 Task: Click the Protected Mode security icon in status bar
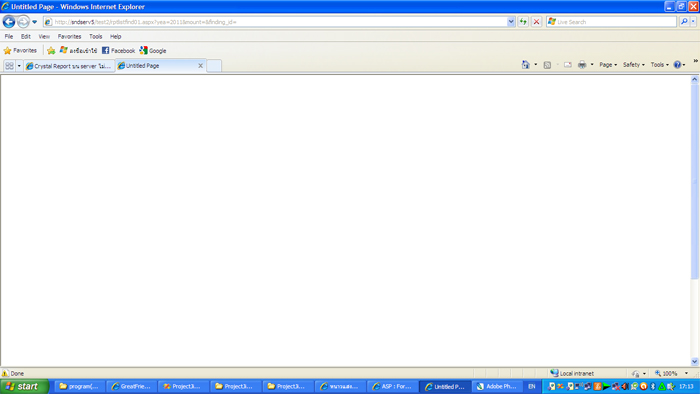pyautogui.click(x=635, y=373)
